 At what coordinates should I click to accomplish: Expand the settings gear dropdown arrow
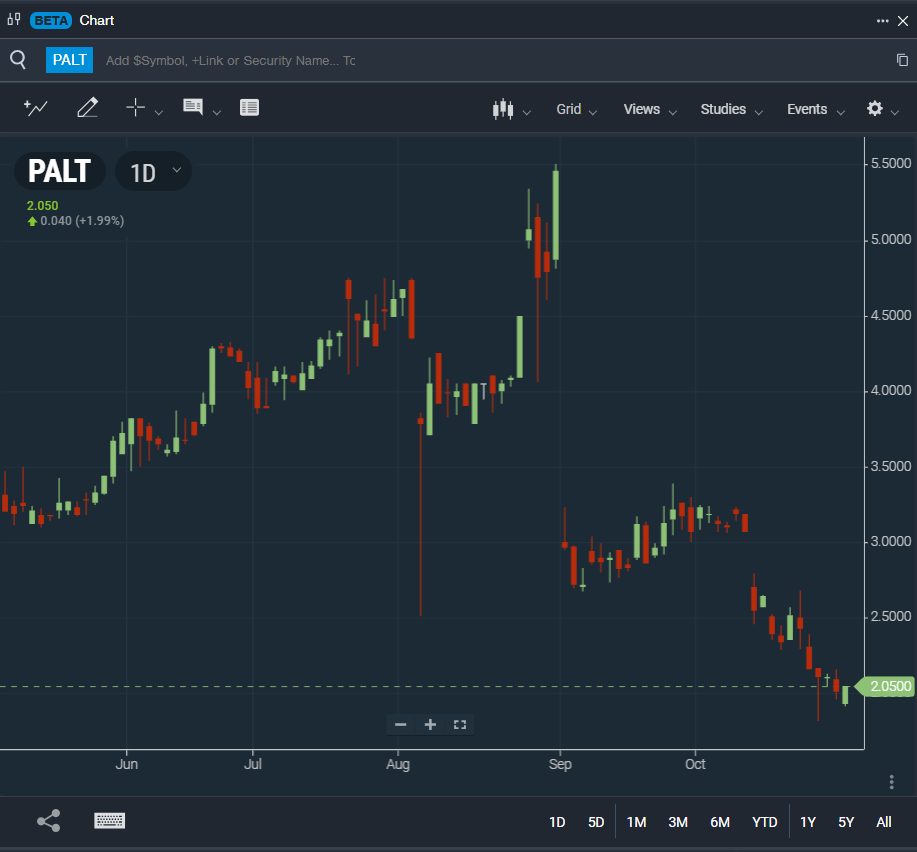(x=895, y=112)
